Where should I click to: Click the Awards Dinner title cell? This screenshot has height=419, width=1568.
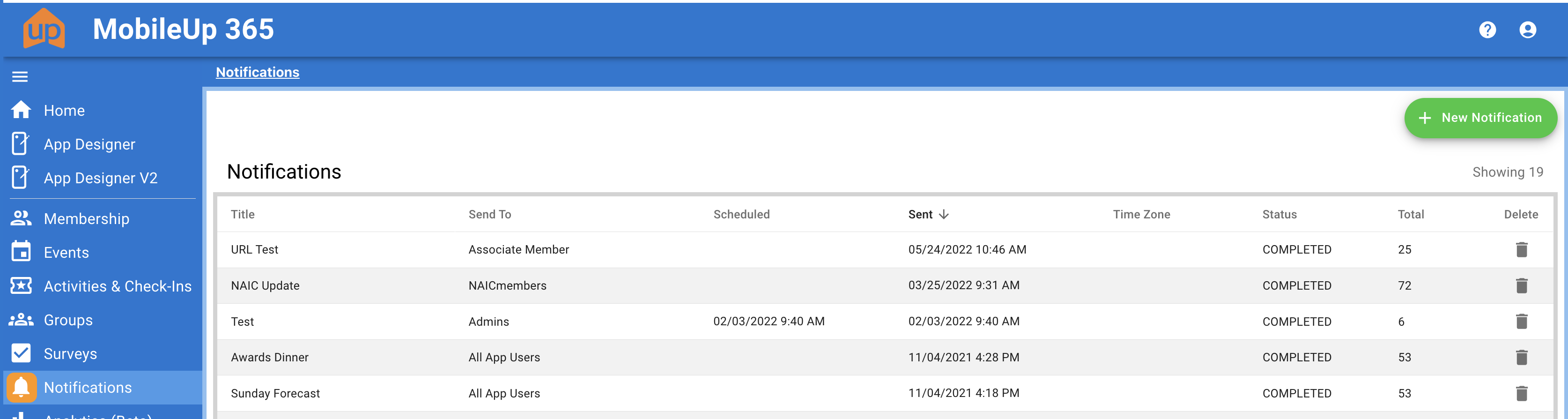270,358
